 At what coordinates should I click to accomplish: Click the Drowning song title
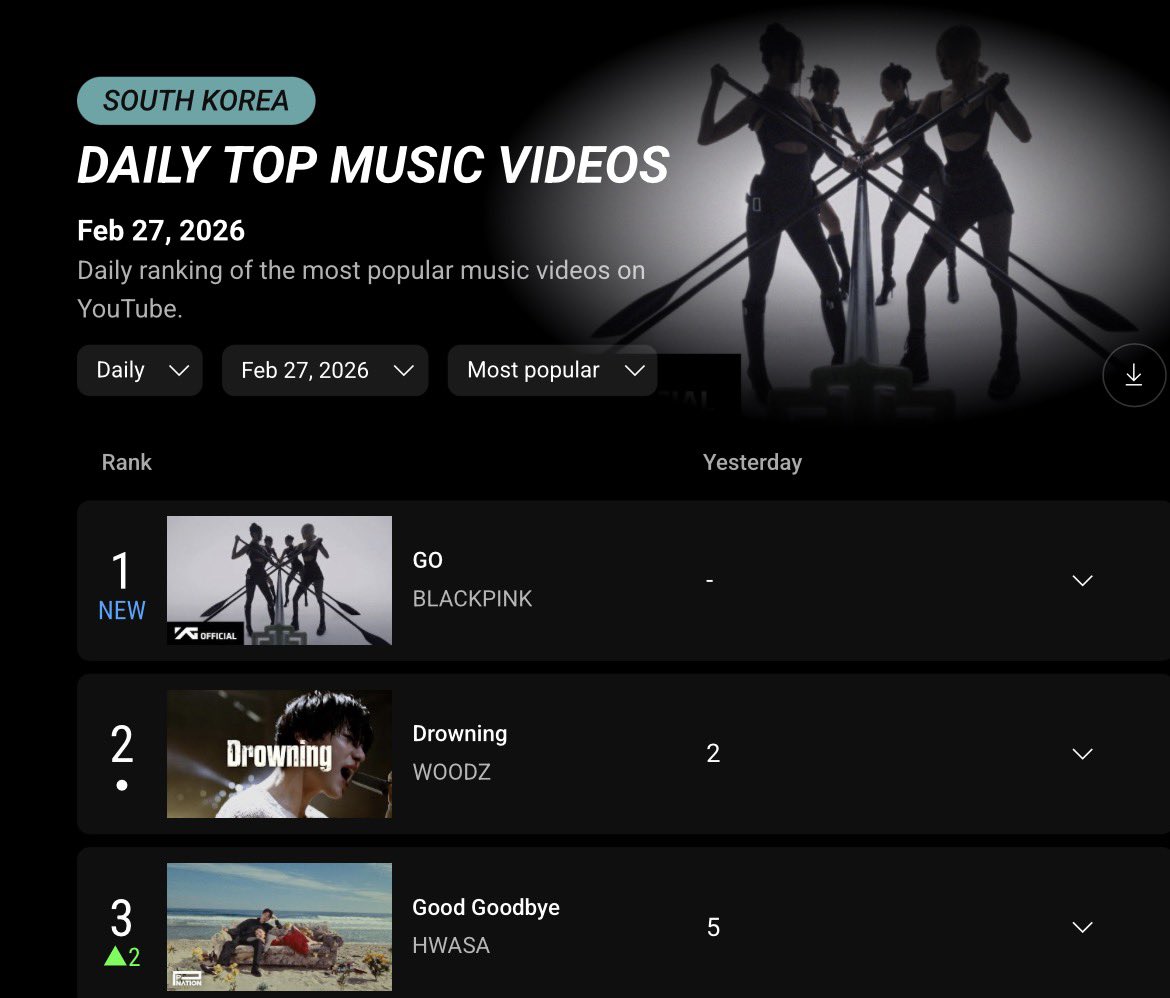click(460, 734)
